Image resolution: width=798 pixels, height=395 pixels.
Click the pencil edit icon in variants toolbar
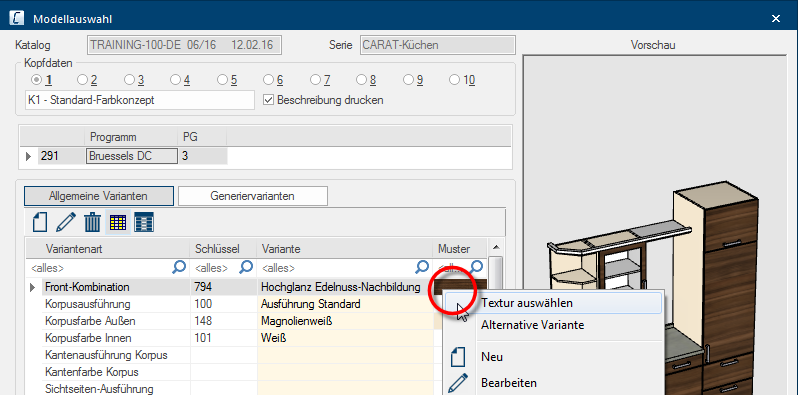point(66,222)
